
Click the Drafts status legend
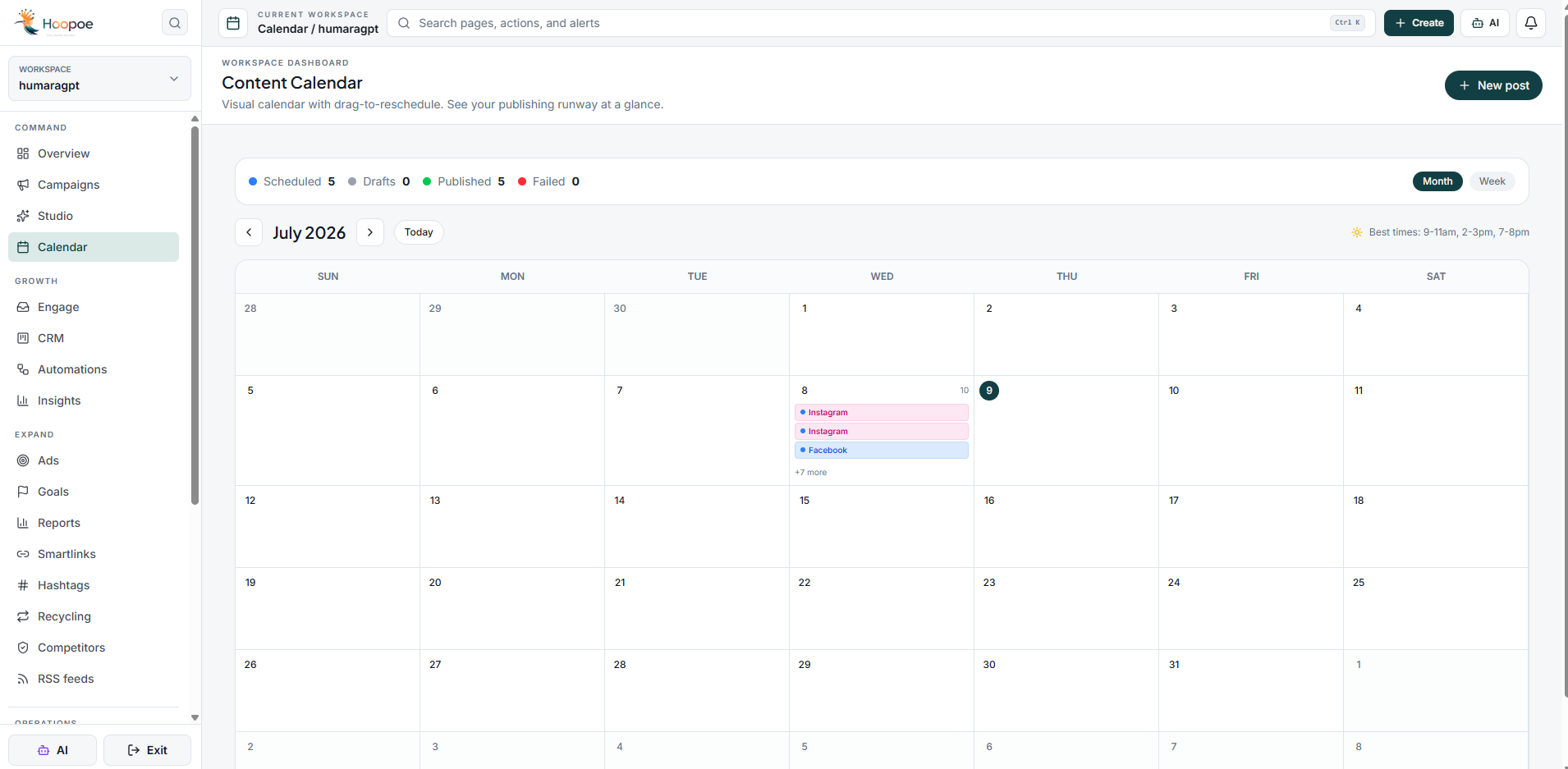click(378, 181)
